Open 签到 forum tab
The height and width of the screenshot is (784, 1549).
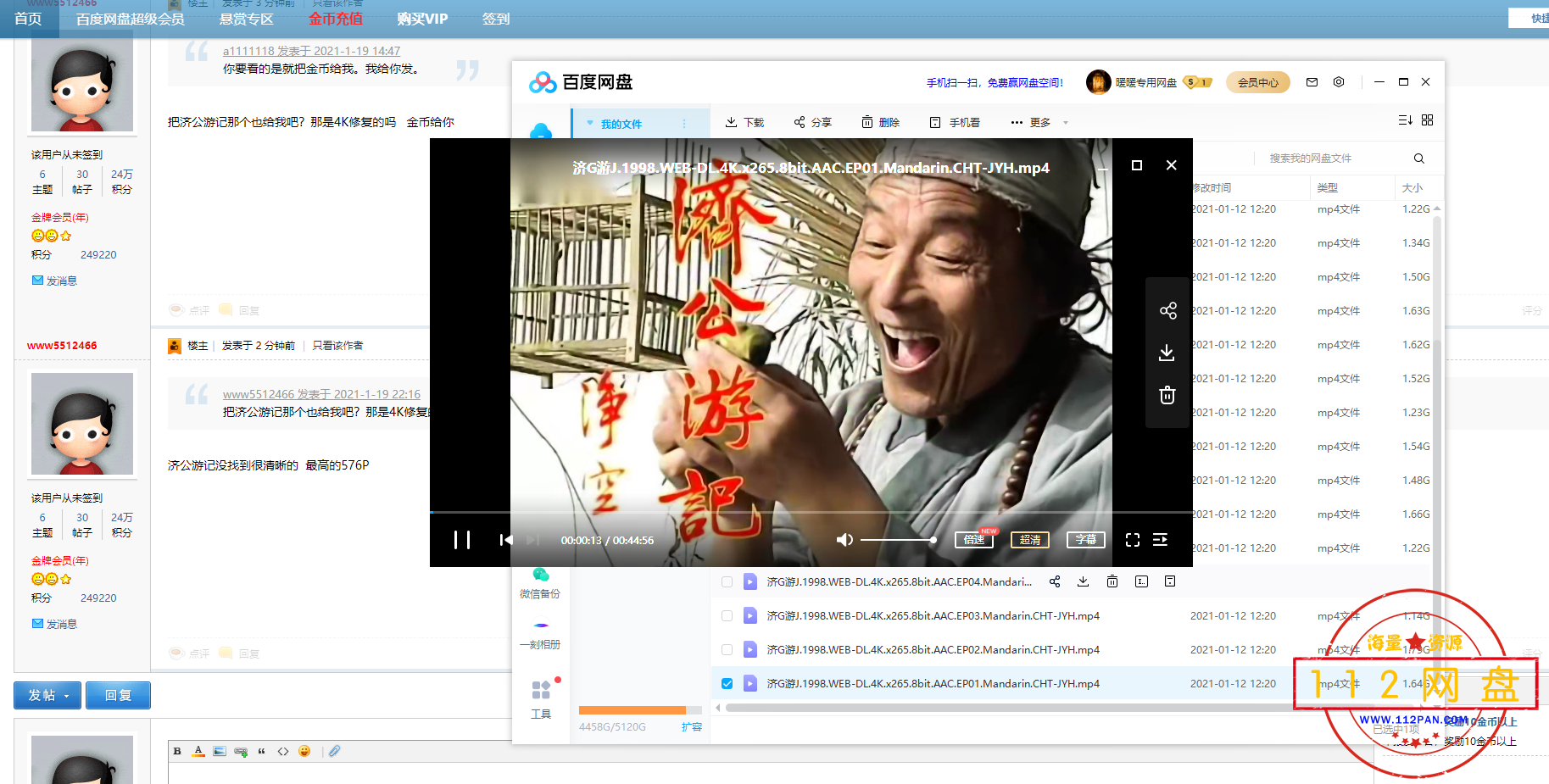tap(496, 19)
